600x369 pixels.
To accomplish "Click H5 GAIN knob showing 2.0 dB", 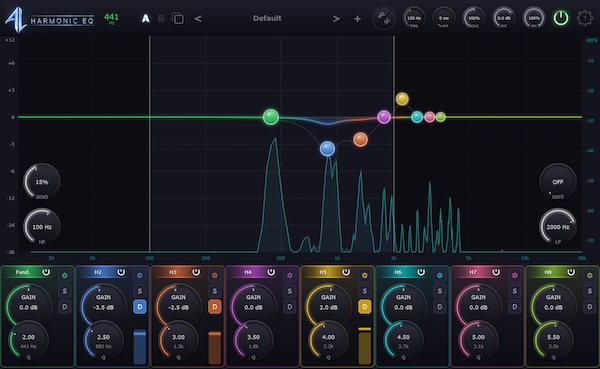I will 328,305.
